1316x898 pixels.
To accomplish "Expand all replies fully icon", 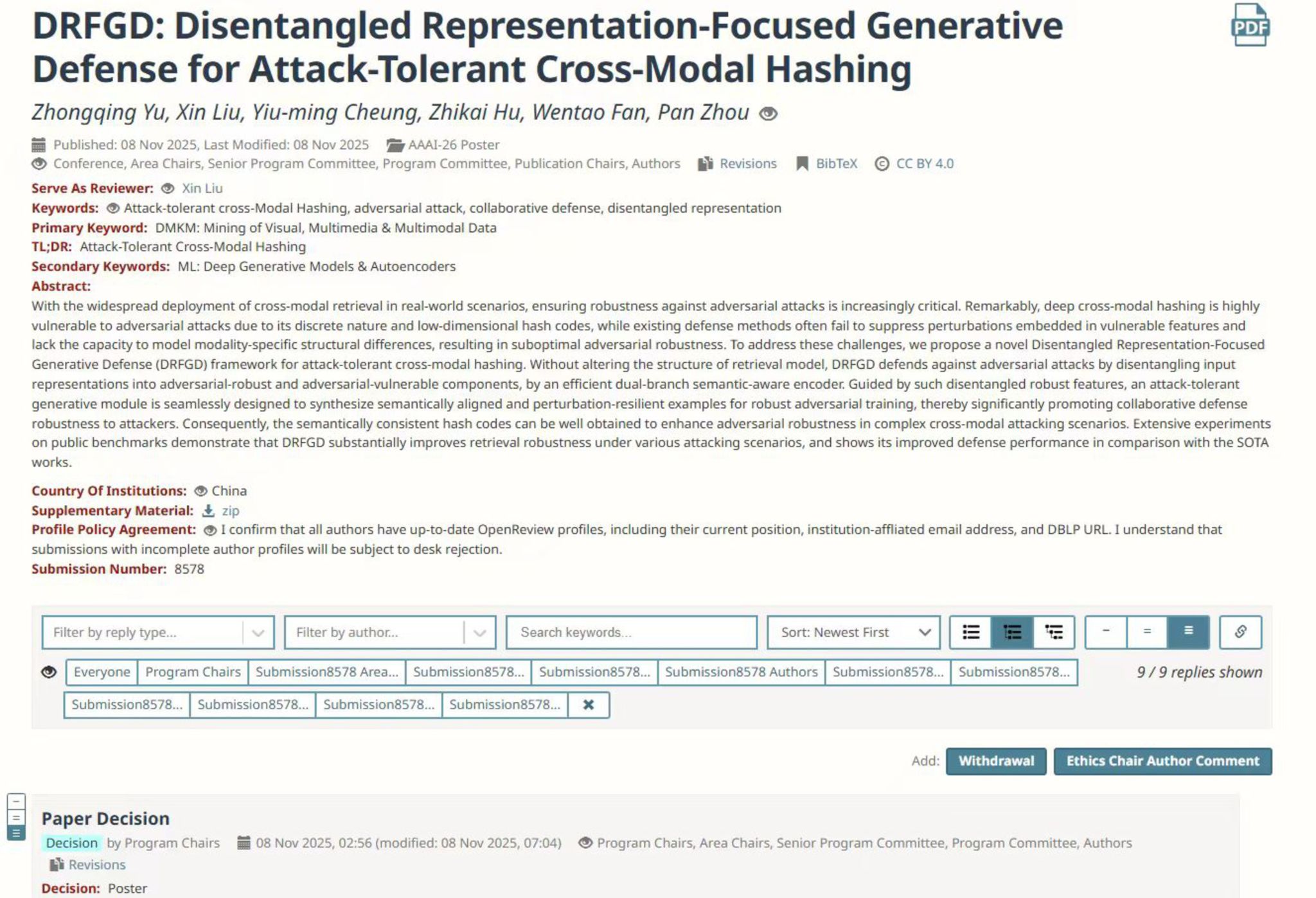I will [x=1188, y=632].
